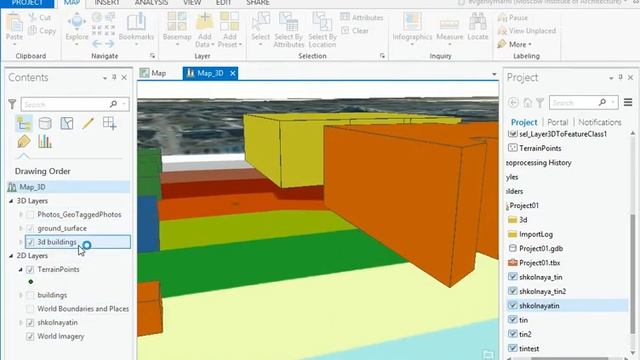
Task: Open the ANALYSIS ribbon tab
Action: (151, 3)
